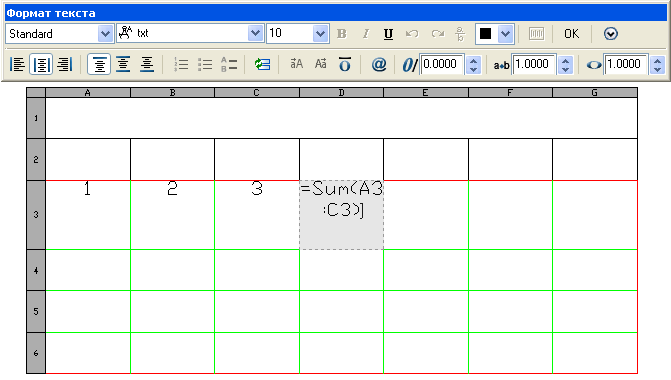This screenshot has height=380, width=671.
Task: Click the Stack fraction icon
Action: [x=460, y=34]
